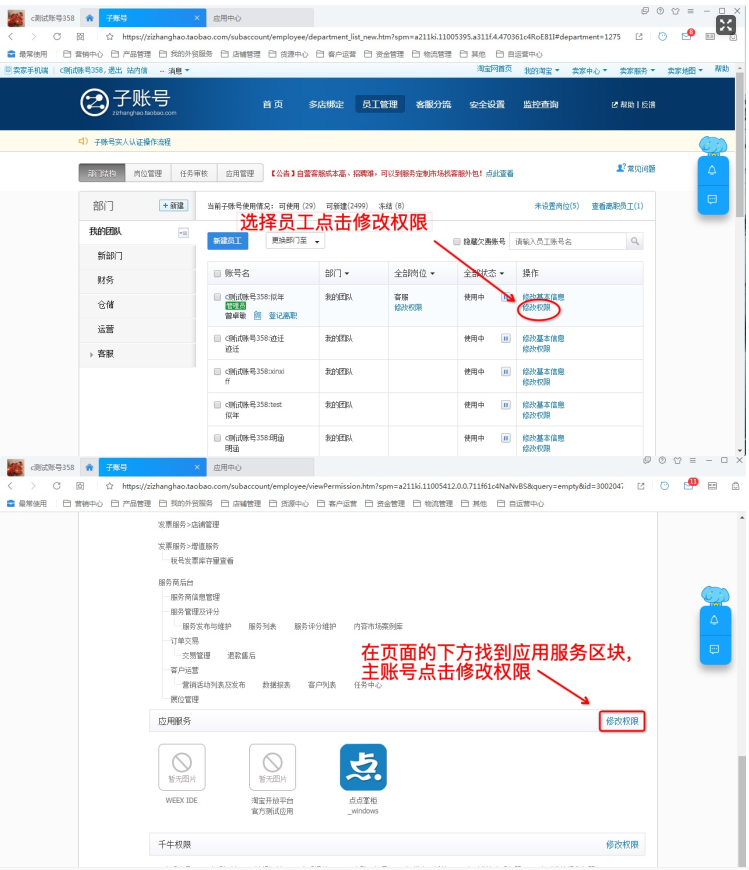Tick the select-all checkbox beside 账号名
The width and height of the screenshot is (749, 870).
[217, 274]
